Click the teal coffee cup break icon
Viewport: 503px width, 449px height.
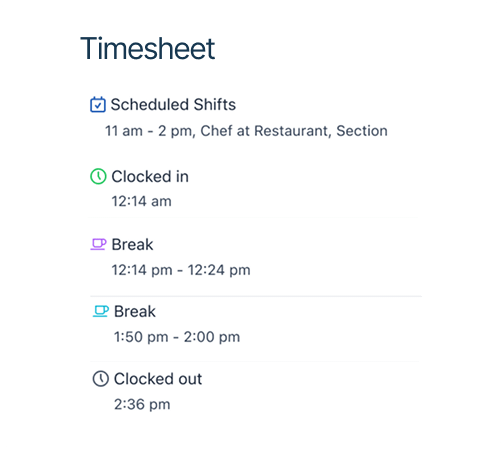click(x=101, y=311)
